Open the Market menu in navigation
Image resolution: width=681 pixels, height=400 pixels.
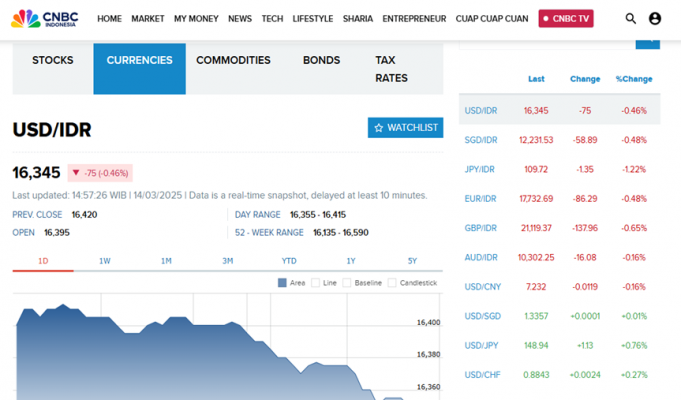[148, 18]
